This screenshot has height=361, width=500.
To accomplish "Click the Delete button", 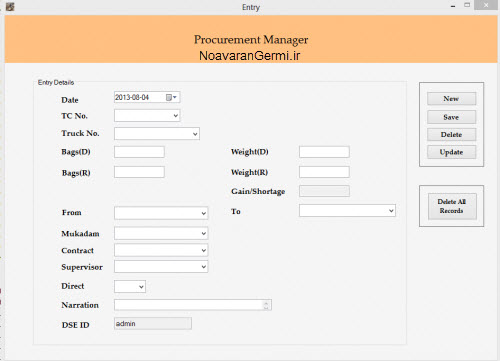I will [451, 135].
